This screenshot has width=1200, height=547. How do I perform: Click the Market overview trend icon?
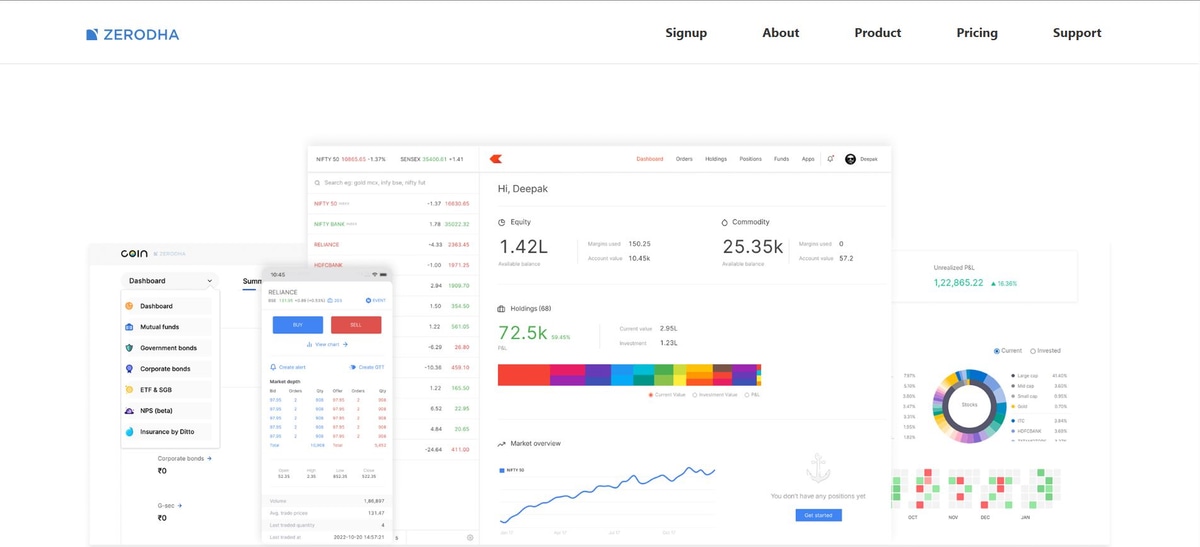[x=502, y=443]
